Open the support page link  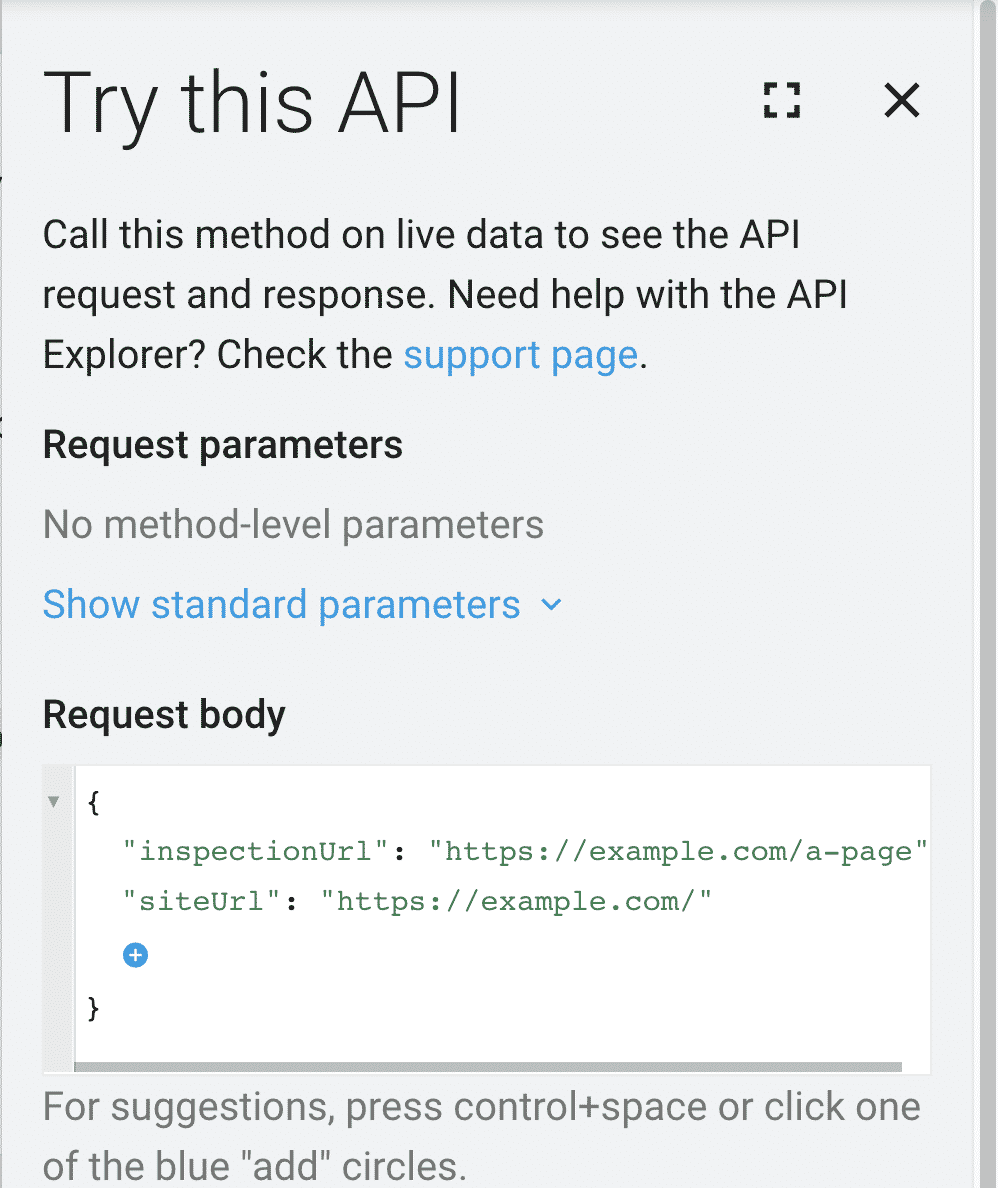pyautogui.click(x=521, y=355)
